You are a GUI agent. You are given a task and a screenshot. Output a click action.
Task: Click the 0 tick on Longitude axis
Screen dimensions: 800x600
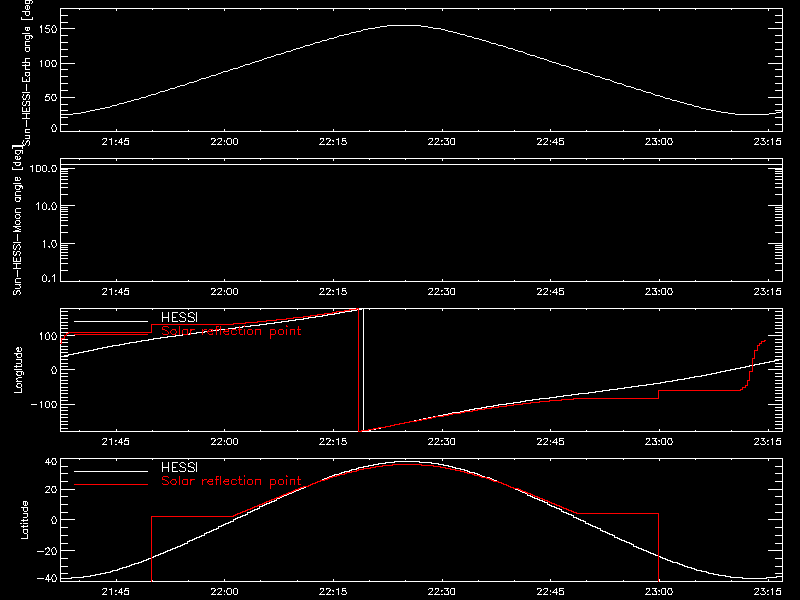(54, 370)
